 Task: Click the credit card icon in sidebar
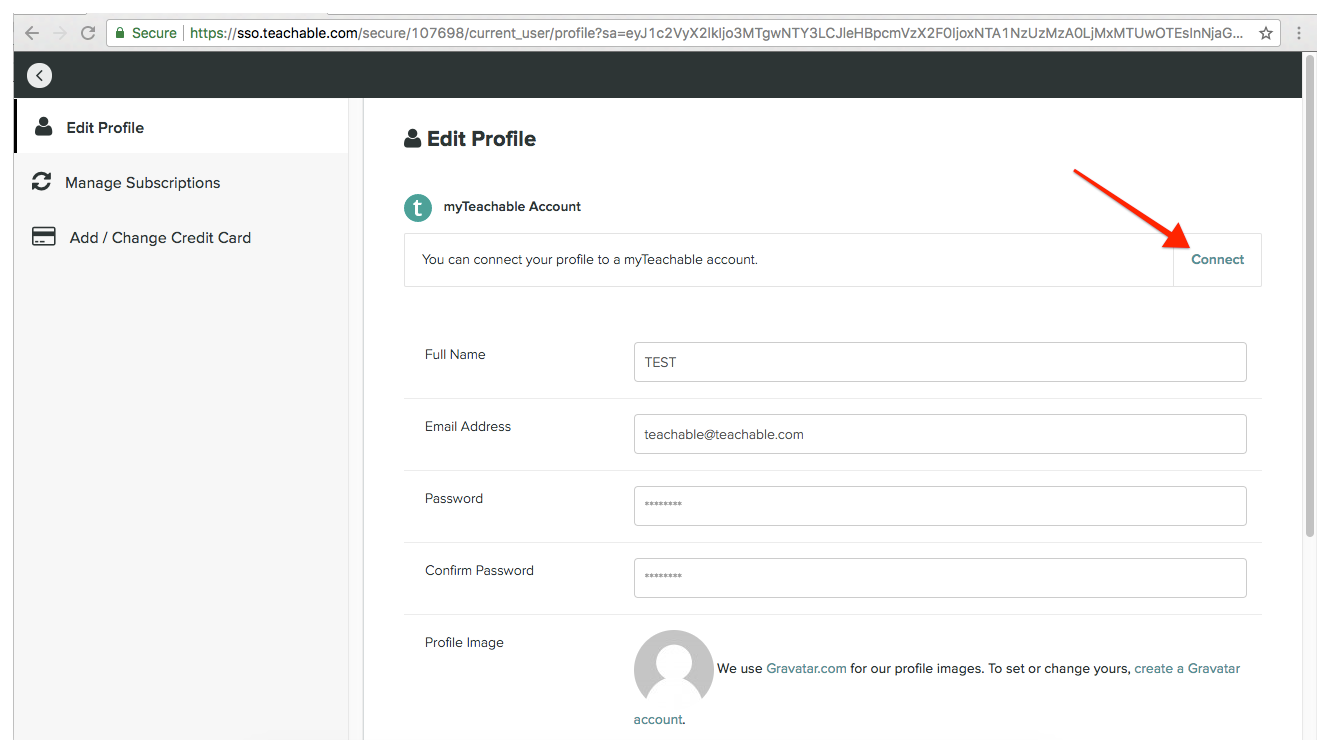[x=43, y=237]
